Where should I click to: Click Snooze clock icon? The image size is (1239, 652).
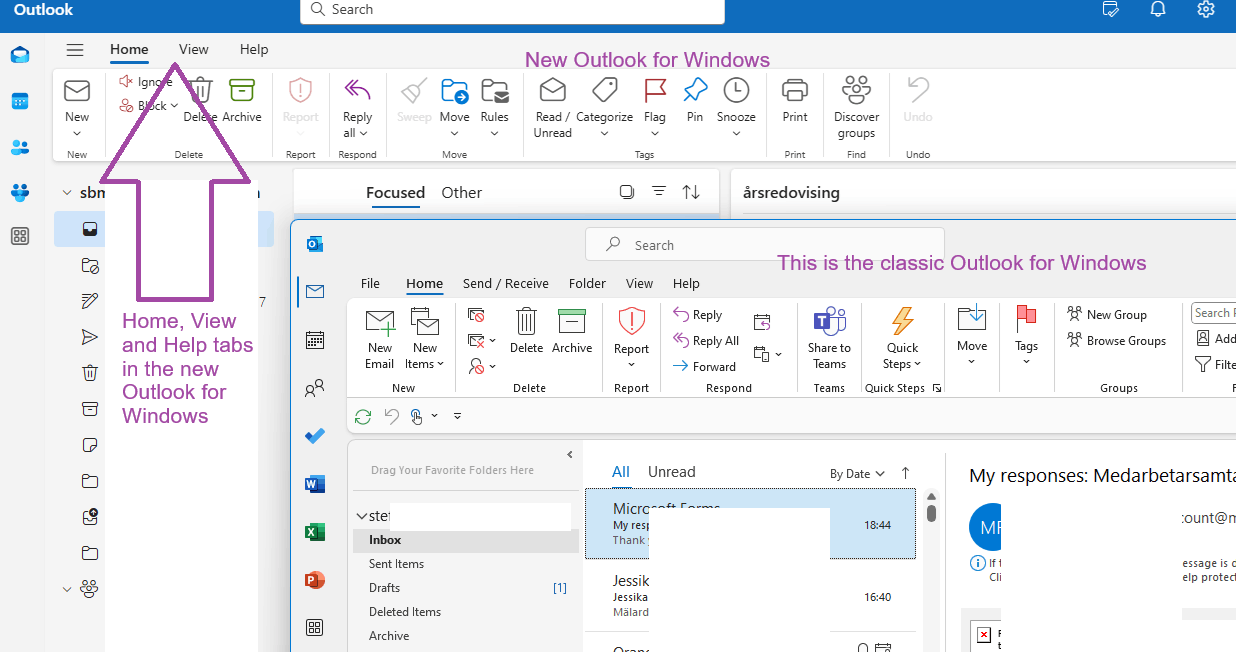(x=736, y=91)
